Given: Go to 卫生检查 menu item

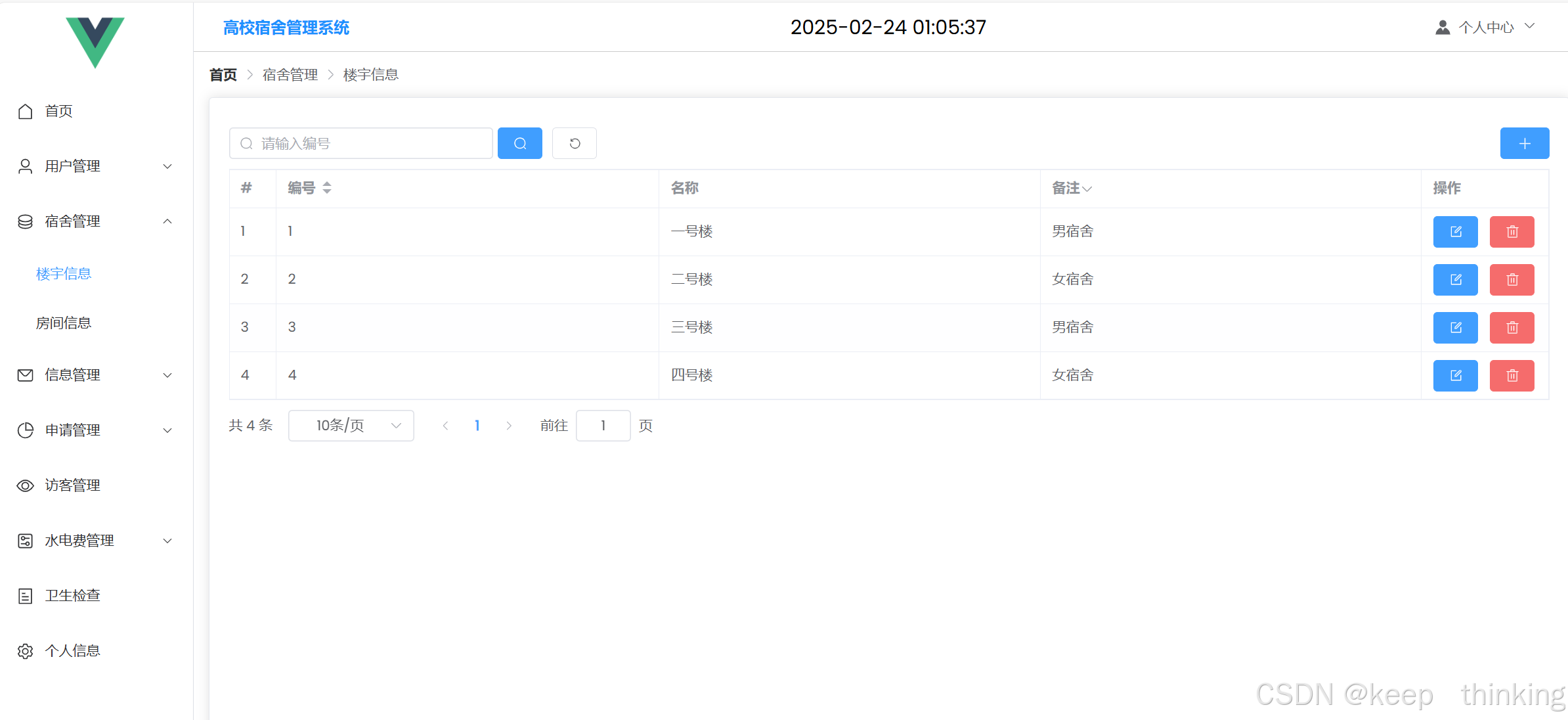Looking at the screenshot, I should point(72,596).
